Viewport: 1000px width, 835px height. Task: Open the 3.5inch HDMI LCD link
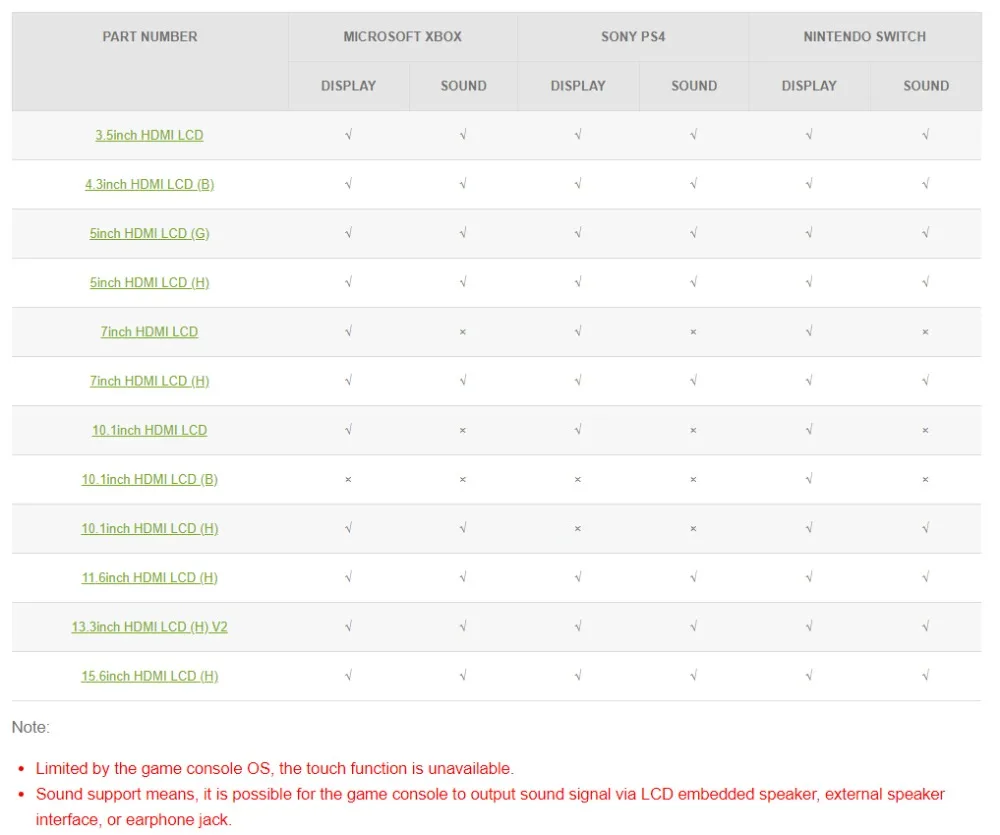(x=149, y=135)
